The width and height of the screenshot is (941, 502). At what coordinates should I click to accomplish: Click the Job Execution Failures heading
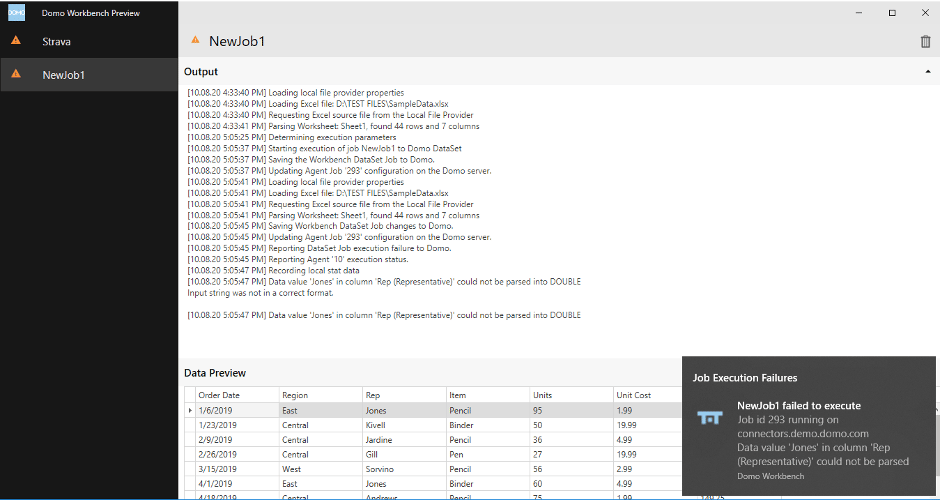(x=745, y=378)
